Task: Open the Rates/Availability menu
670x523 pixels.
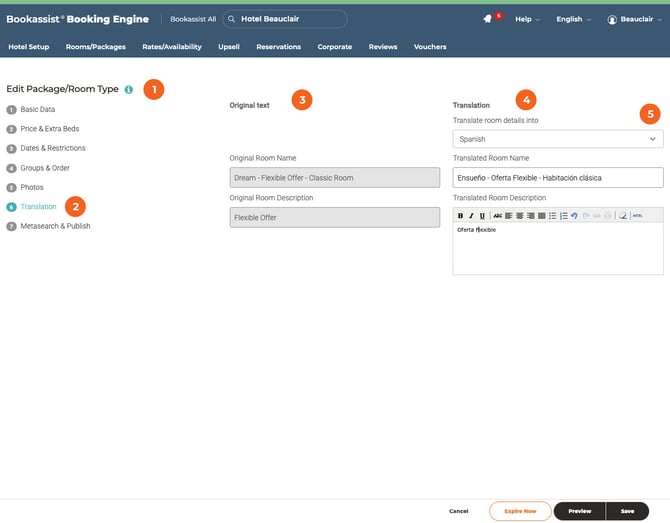Action: tap(172, 47)
